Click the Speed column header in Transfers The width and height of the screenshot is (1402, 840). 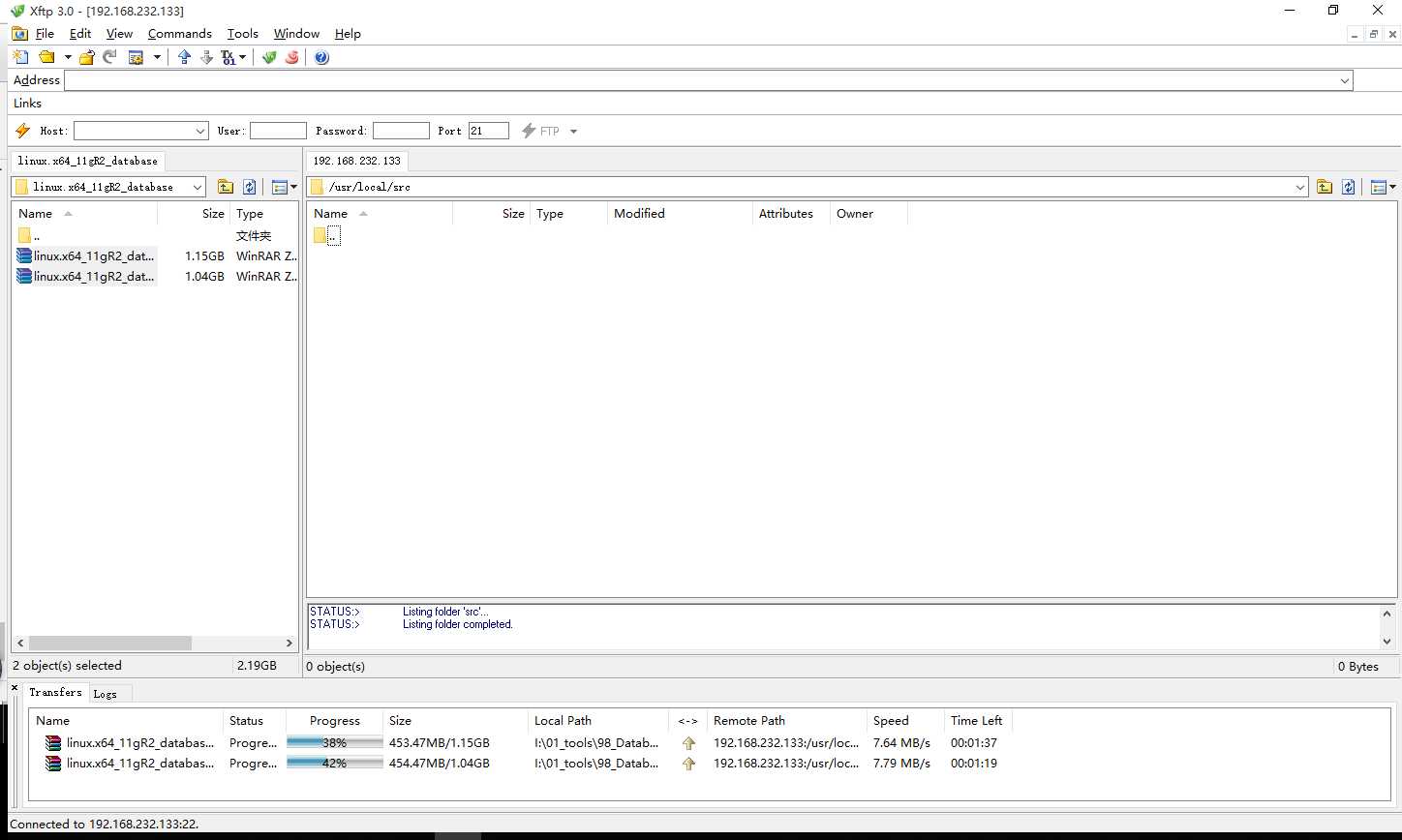coord(905,720)
